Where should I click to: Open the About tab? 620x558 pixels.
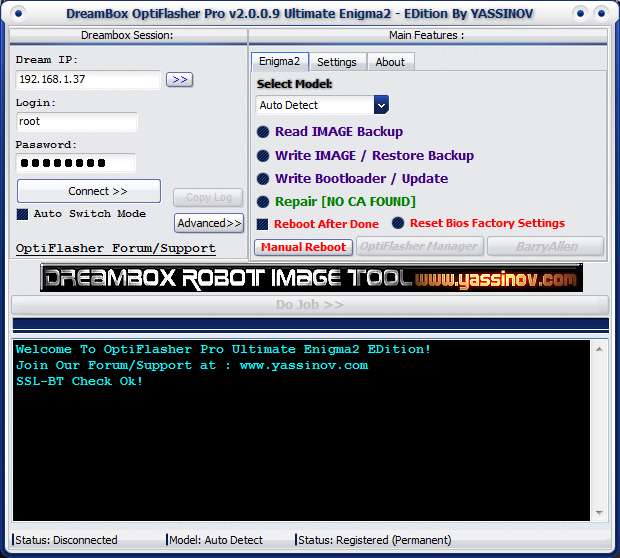(390, 62)
